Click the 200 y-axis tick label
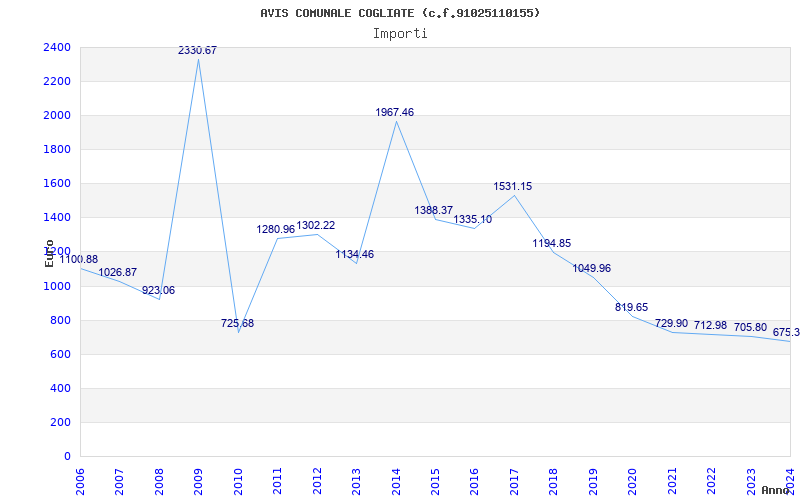Image resolution: width=800 pixels, height=500 pixels. (x=61, y=422)
